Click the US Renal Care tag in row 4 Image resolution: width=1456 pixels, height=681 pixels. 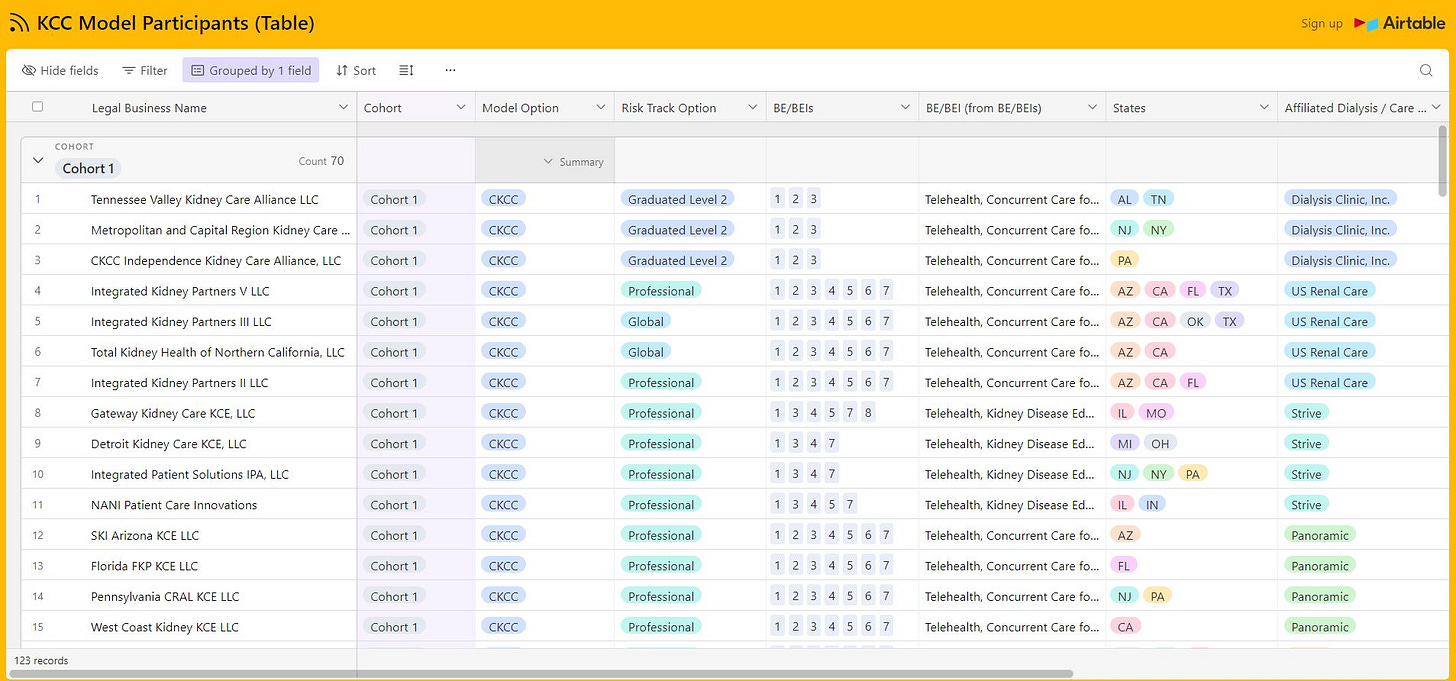(1329, 291)
